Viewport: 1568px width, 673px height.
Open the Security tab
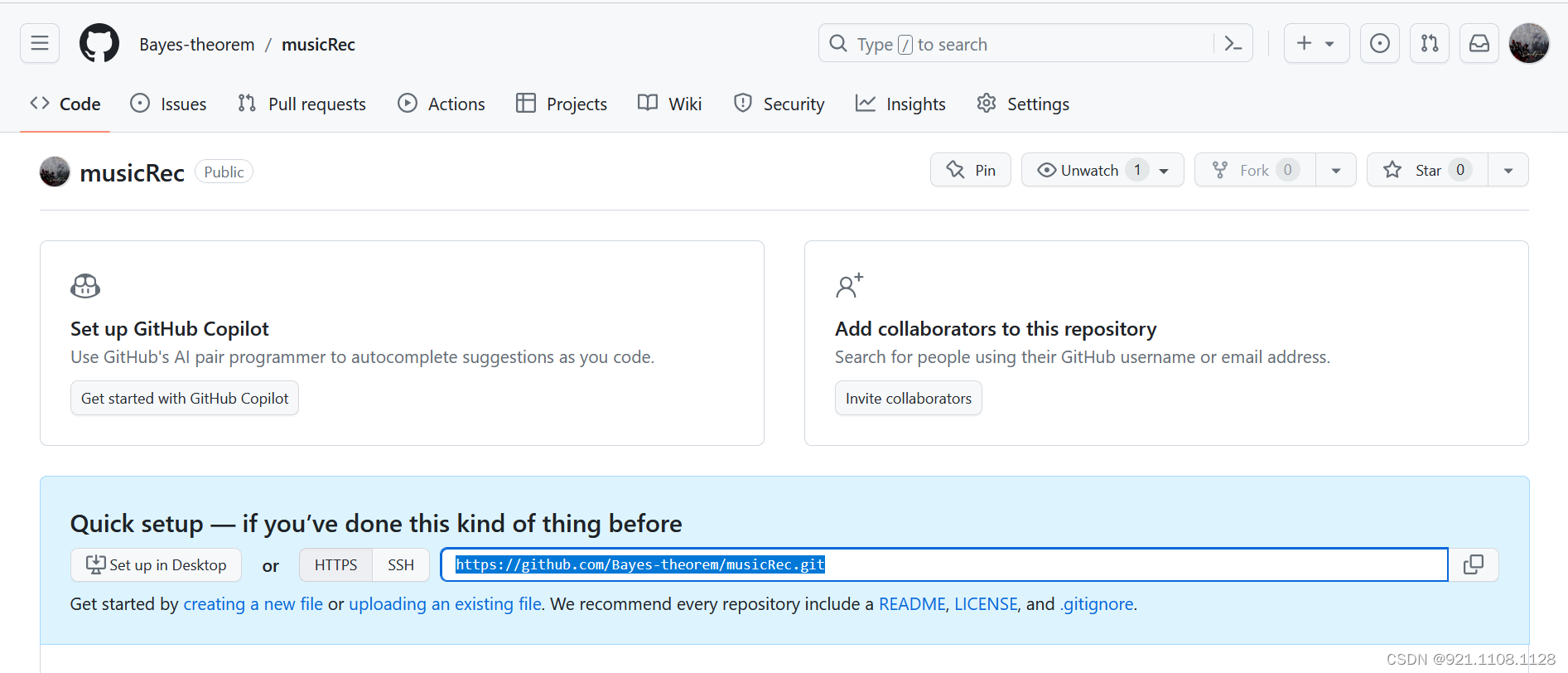[x=779, y=104]
